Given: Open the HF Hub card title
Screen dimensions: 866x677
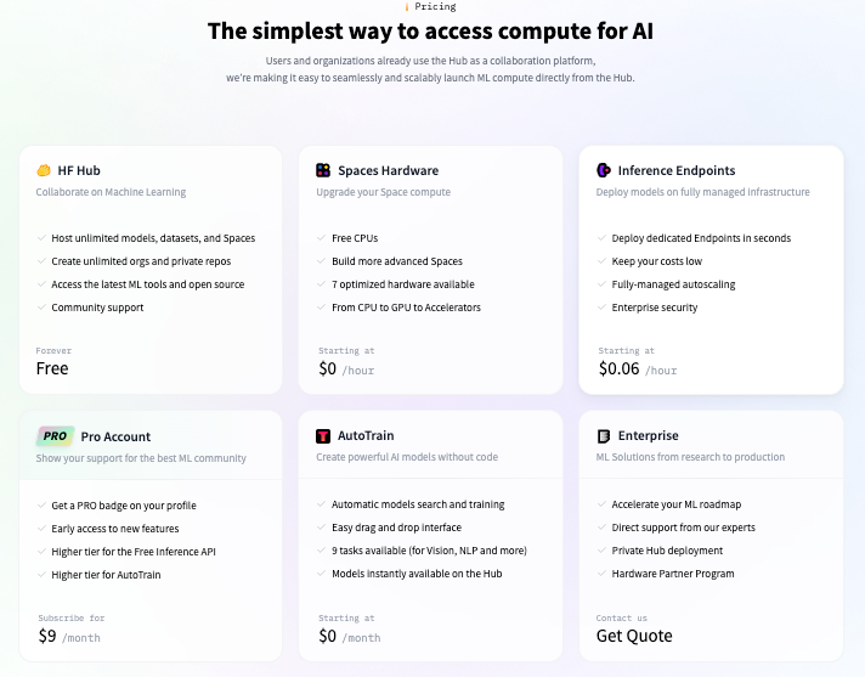Looking at the screenshot, I should point(79,171).
